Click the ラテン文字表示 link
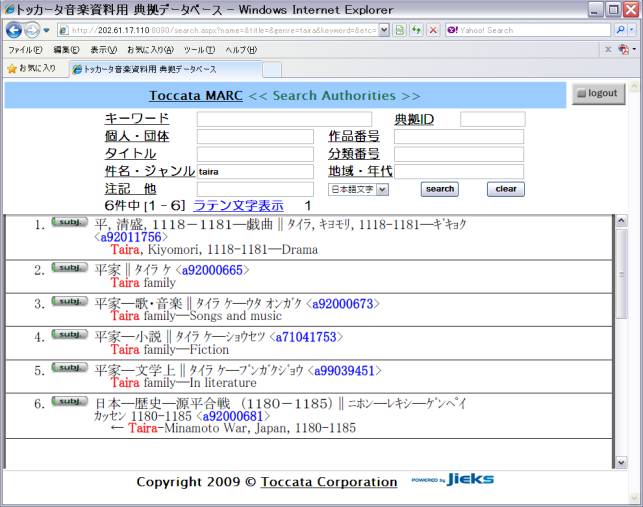 pyautogui.click(x=238, y=205)
